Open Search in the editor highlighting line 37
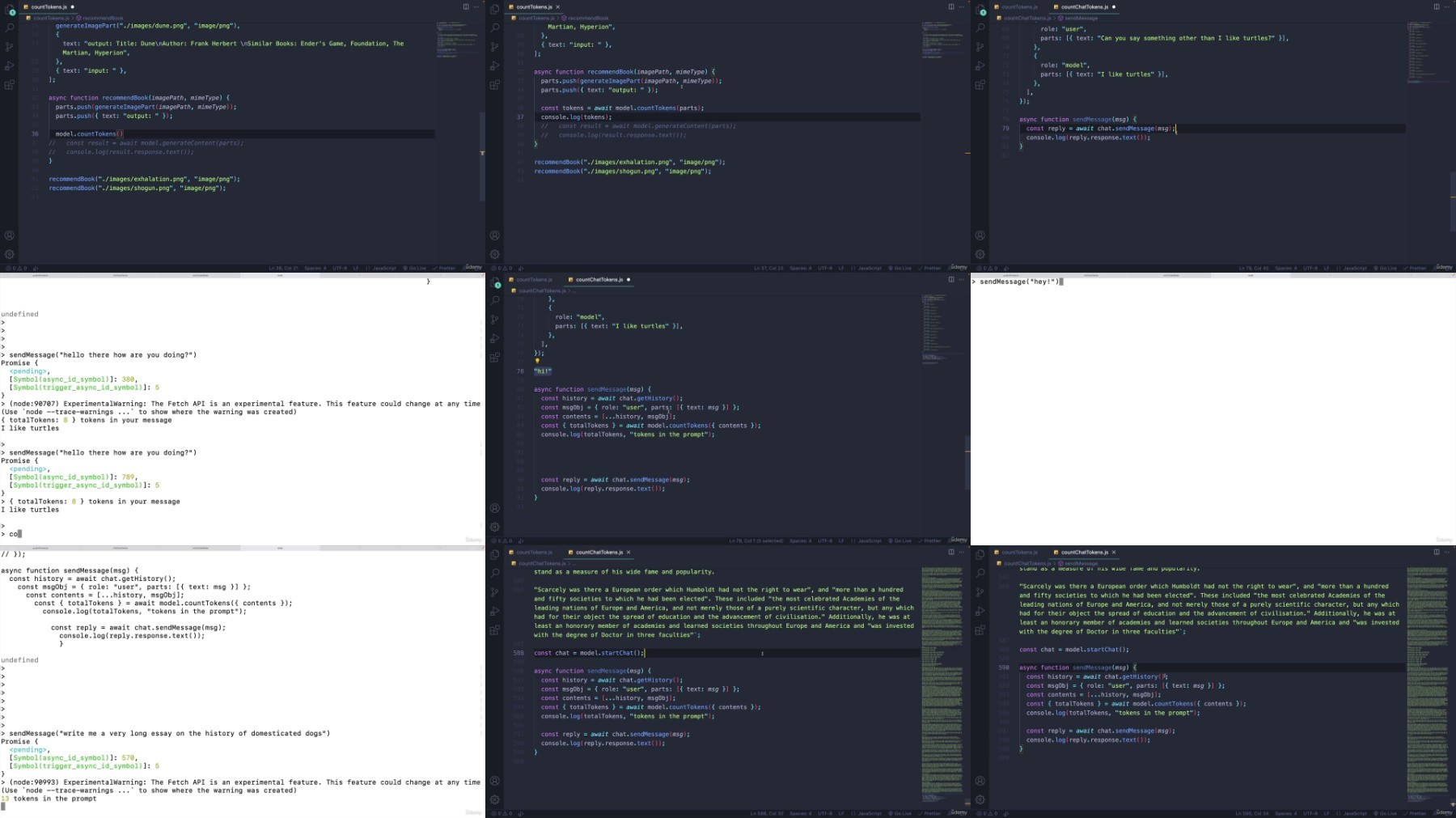Image resolution: width=1456 pixels, height=818 pixels. [495, 27]
